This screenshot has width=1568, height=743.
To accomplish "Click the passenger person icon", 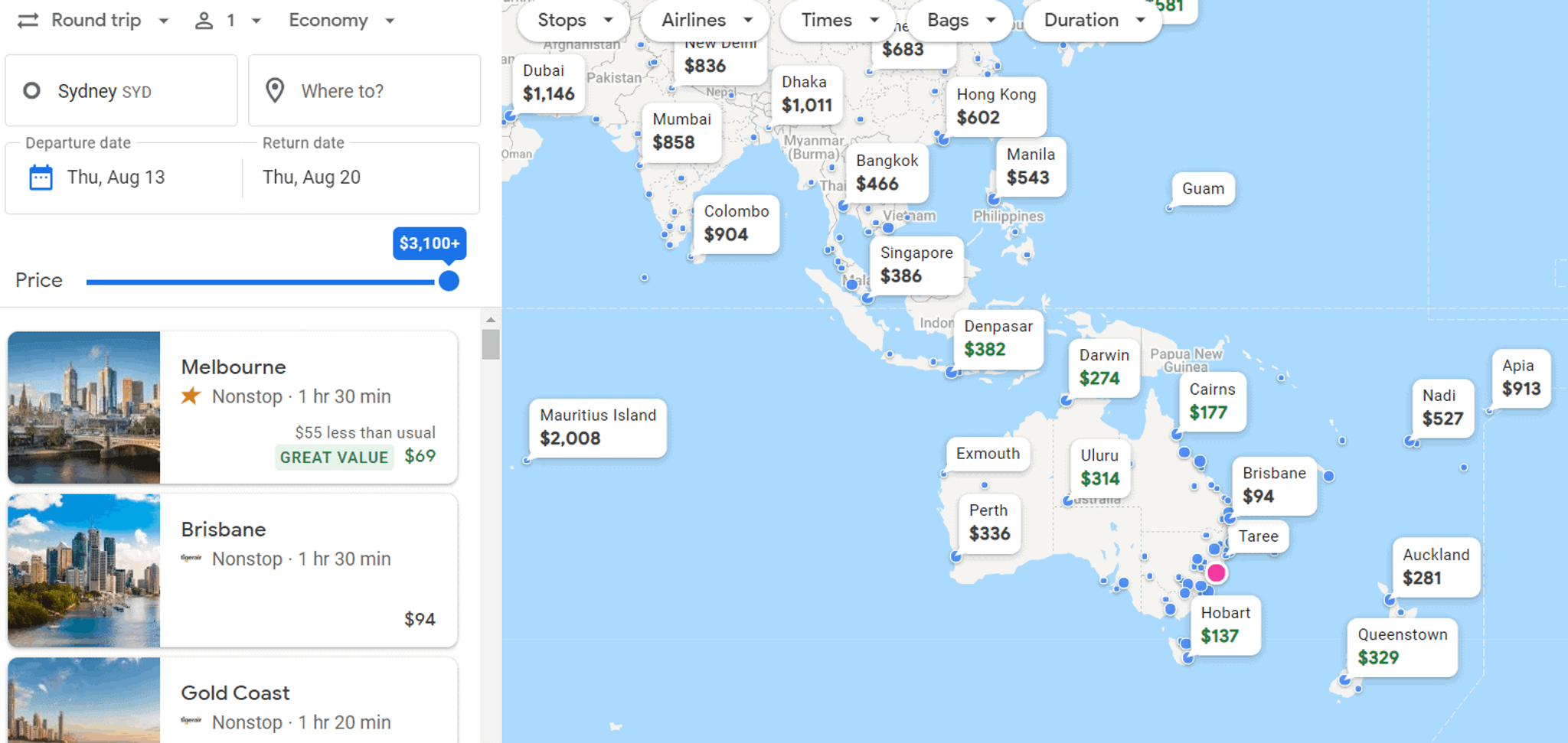I will click(x=204, y=21).
